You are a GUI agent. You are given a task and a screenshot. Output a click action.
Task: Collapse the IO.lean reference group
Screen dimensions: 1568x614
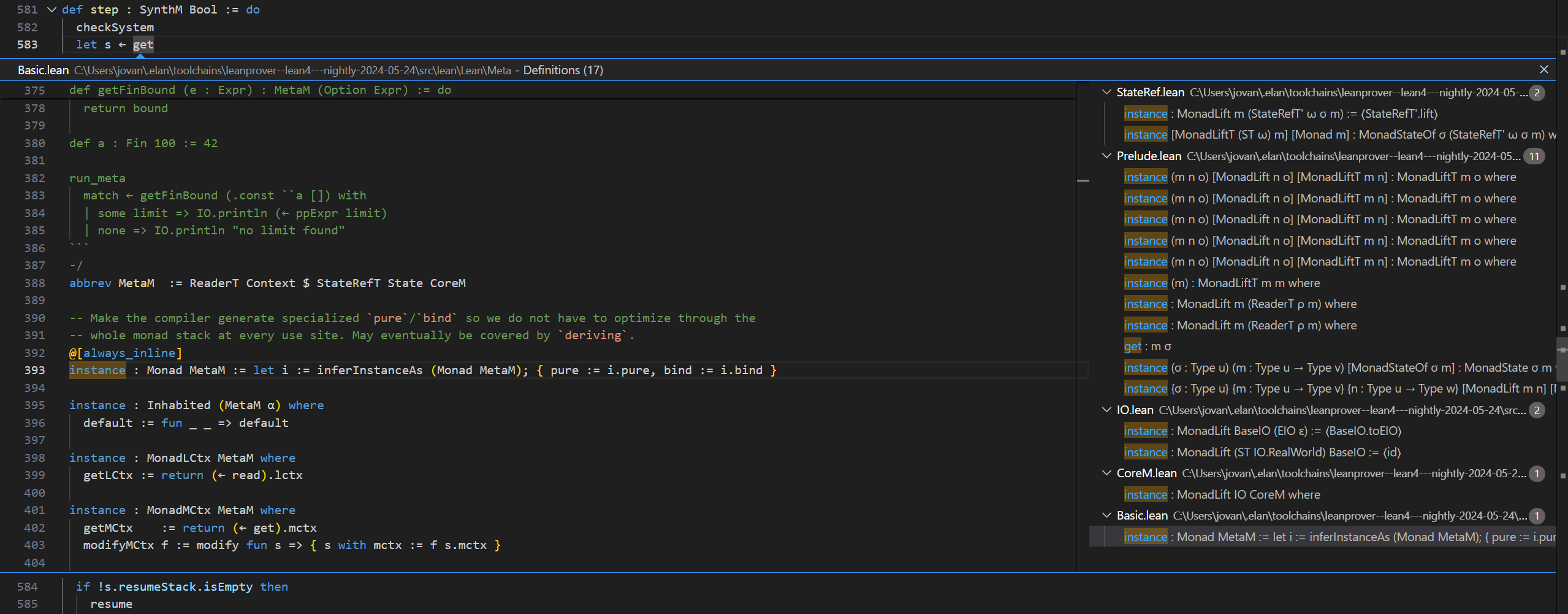[x=1106, y=410]
